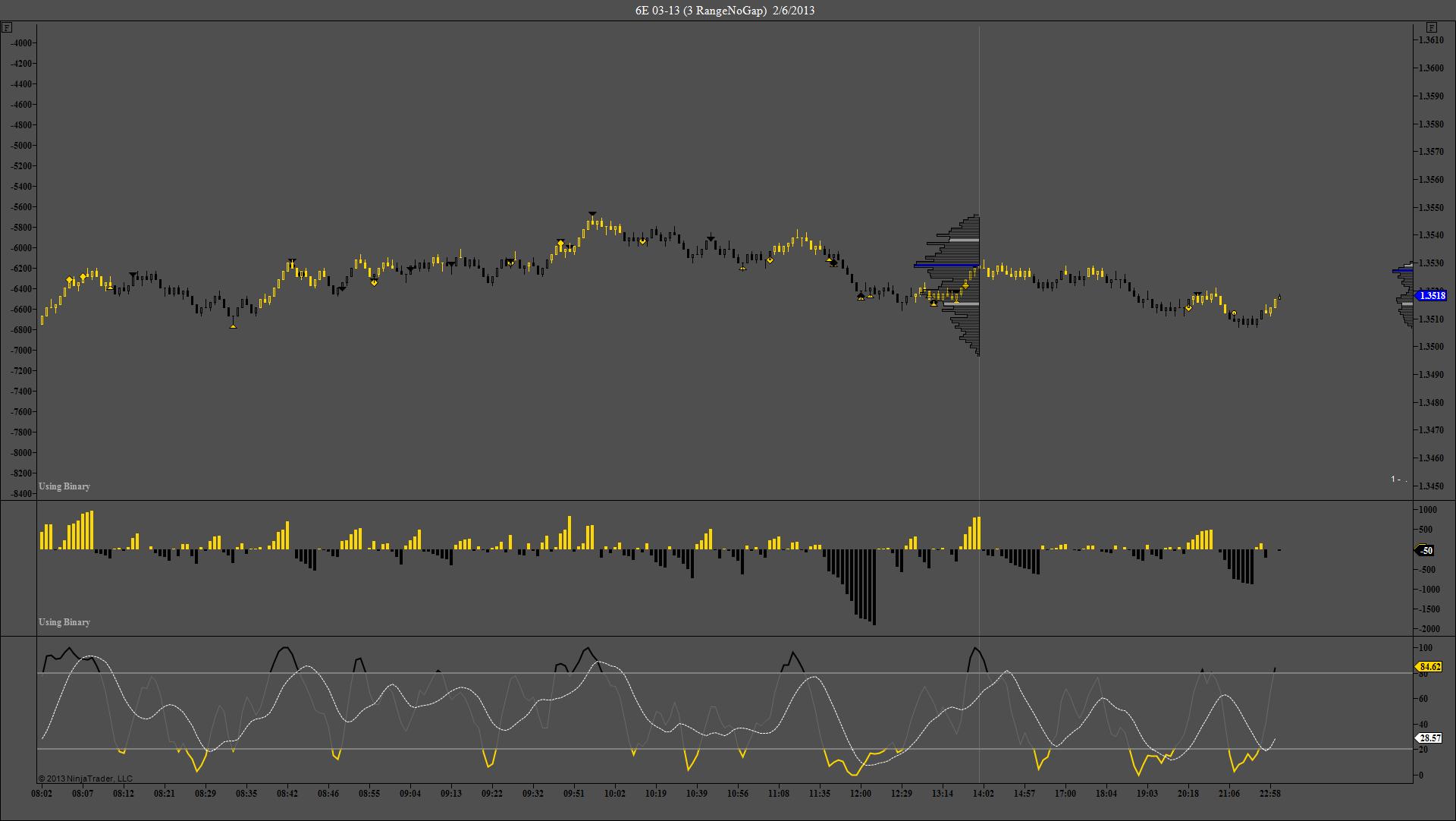
Task: Click the 08:02 label on the time axis
Action: tap(42, 794)
